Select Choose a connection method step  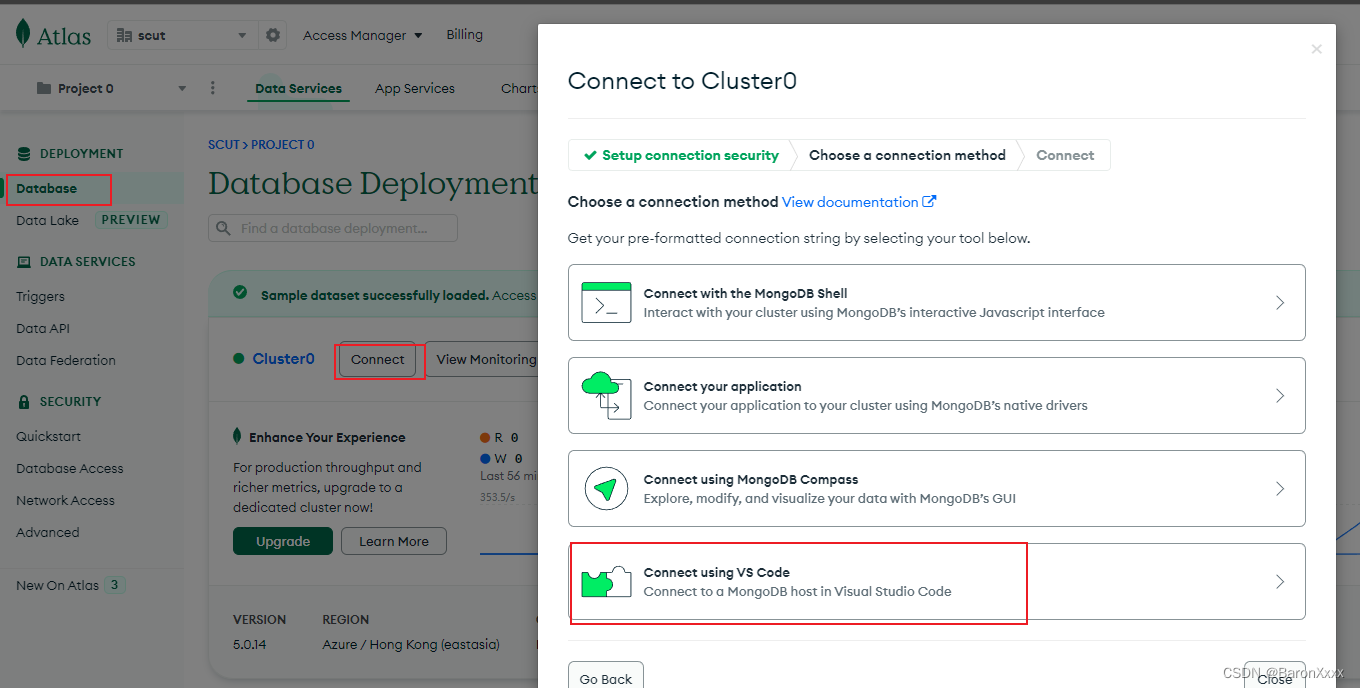coord(907,155)
